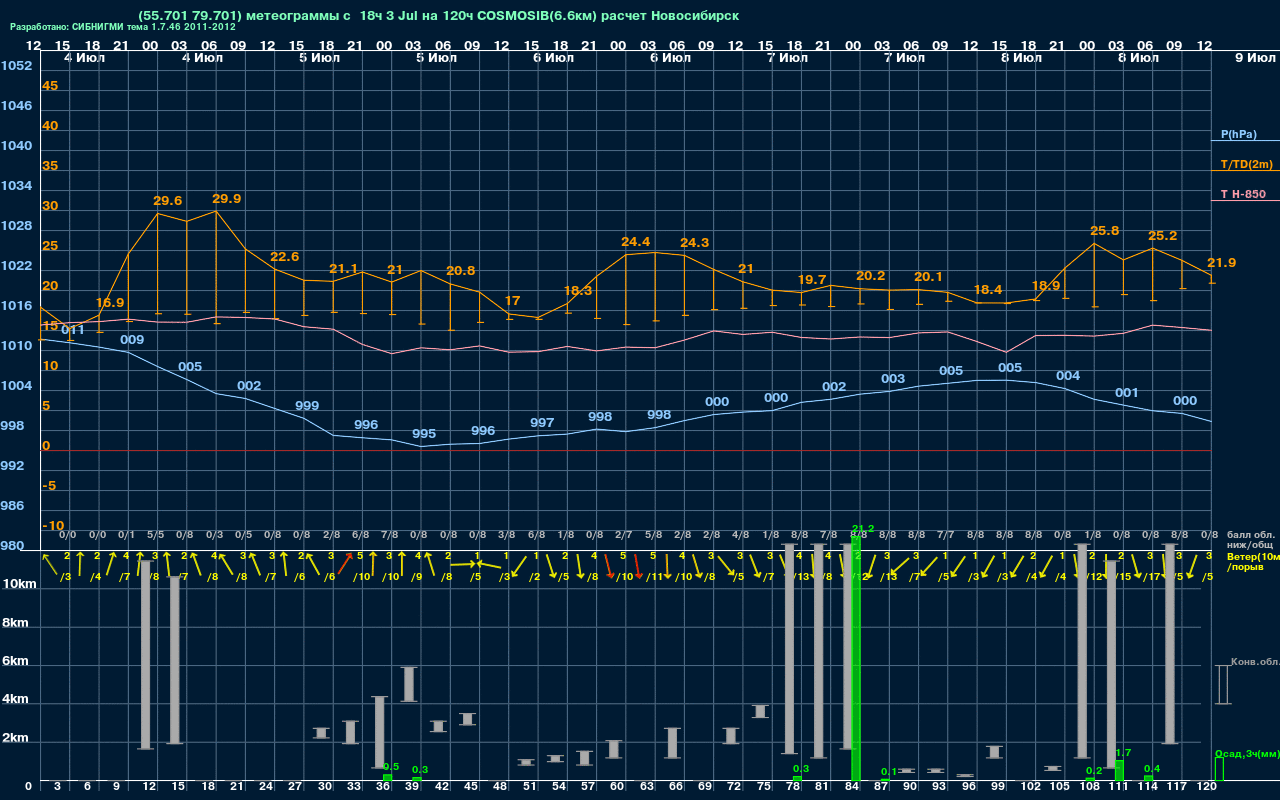Click the 999 pressure label

pos(307,406)
